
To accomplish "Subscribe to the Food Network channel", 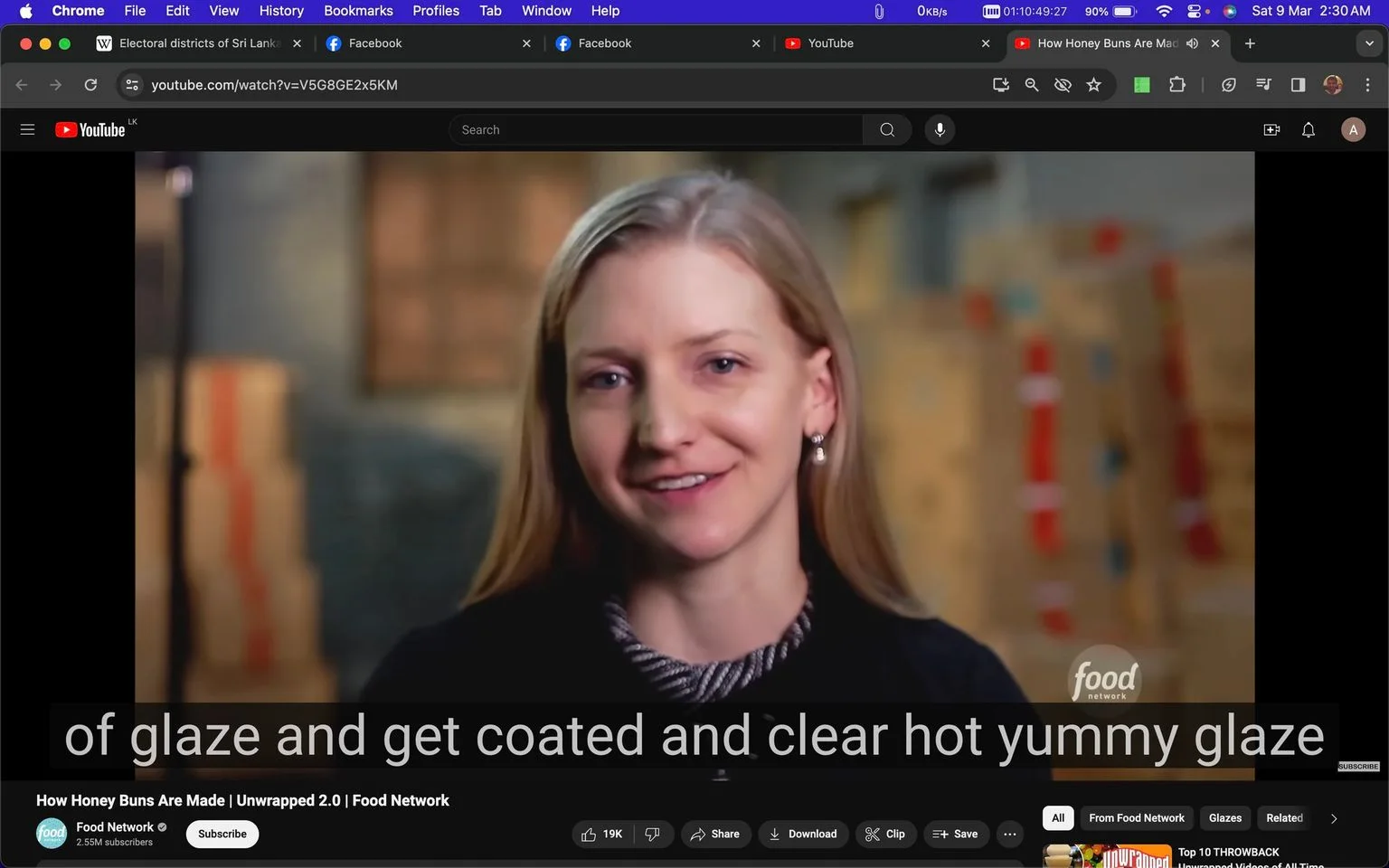I will (x=222, y=834).
